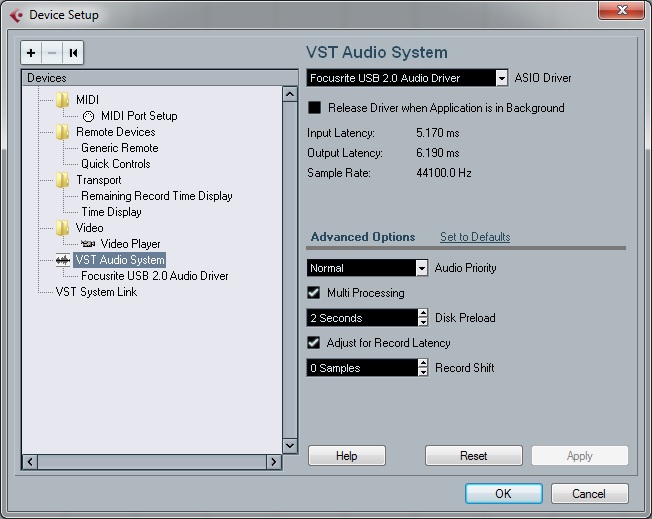Open the Audio Priority dropdown
Screen dimensions: 652x519
coord(421,268)
